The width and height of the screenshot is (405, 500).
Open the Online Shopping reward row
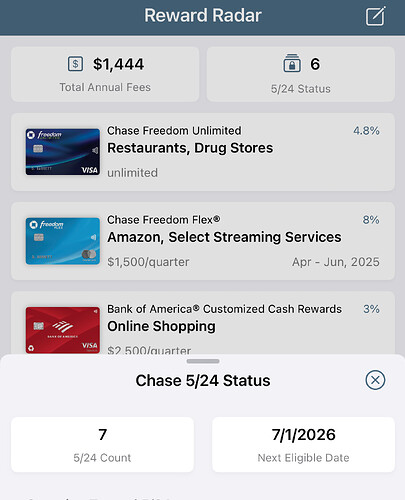[x=203, y=323]
